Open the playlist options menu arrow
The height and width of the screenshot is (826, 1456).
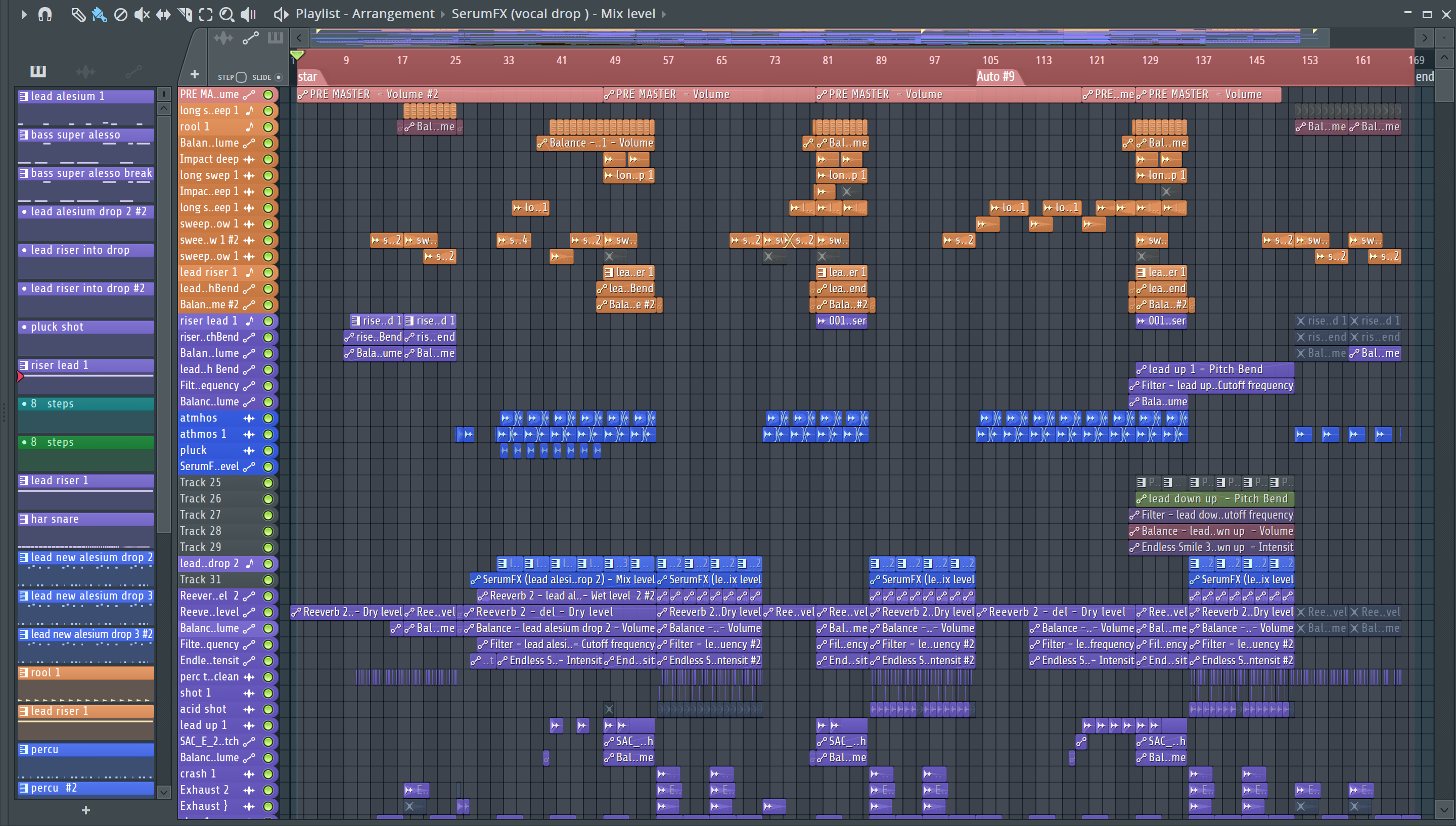click(x=24, y=14)
